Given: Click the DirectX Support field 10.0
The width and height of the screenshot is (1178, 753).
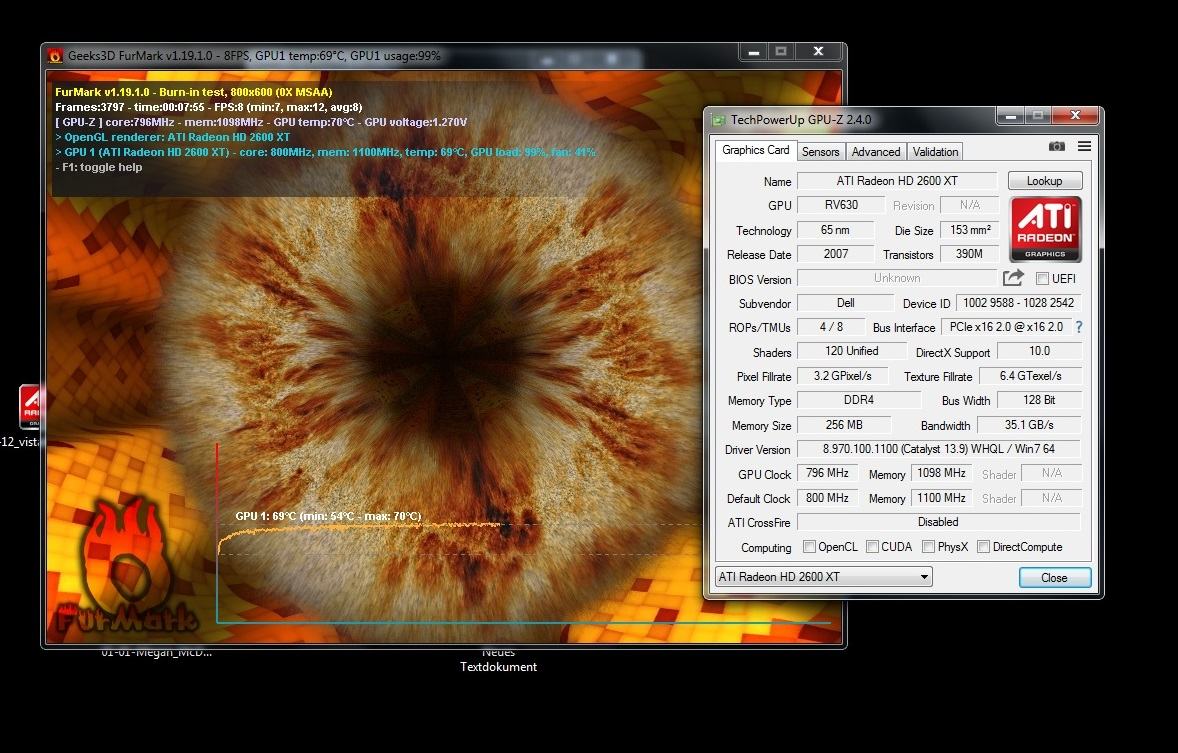Looking at the screenshot, I should click(1039, 351).
